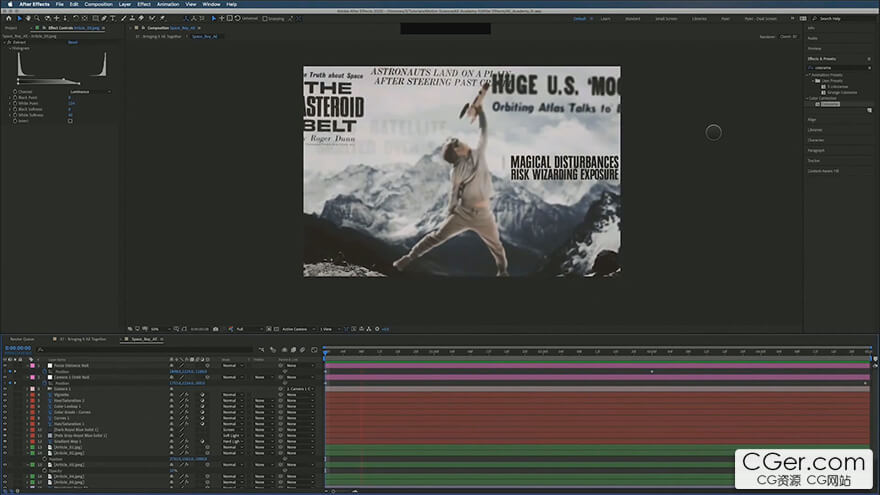Open the graph editor icon in timeline
This screenshot has height=495, width=880.
(314, 350)
